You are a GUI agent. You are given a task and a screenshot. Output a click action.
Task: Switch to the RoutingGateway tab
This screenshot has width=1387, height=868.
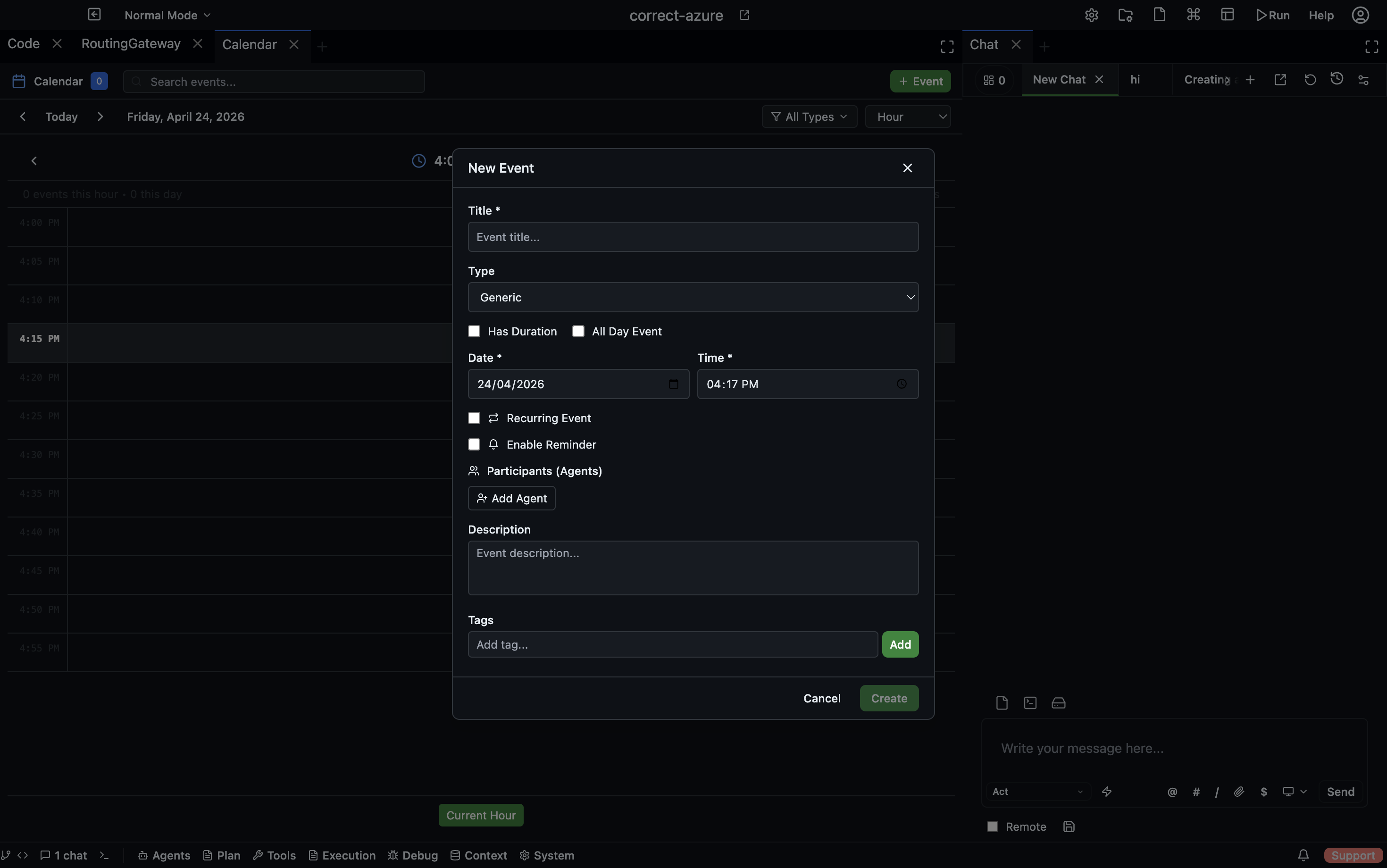130,43
